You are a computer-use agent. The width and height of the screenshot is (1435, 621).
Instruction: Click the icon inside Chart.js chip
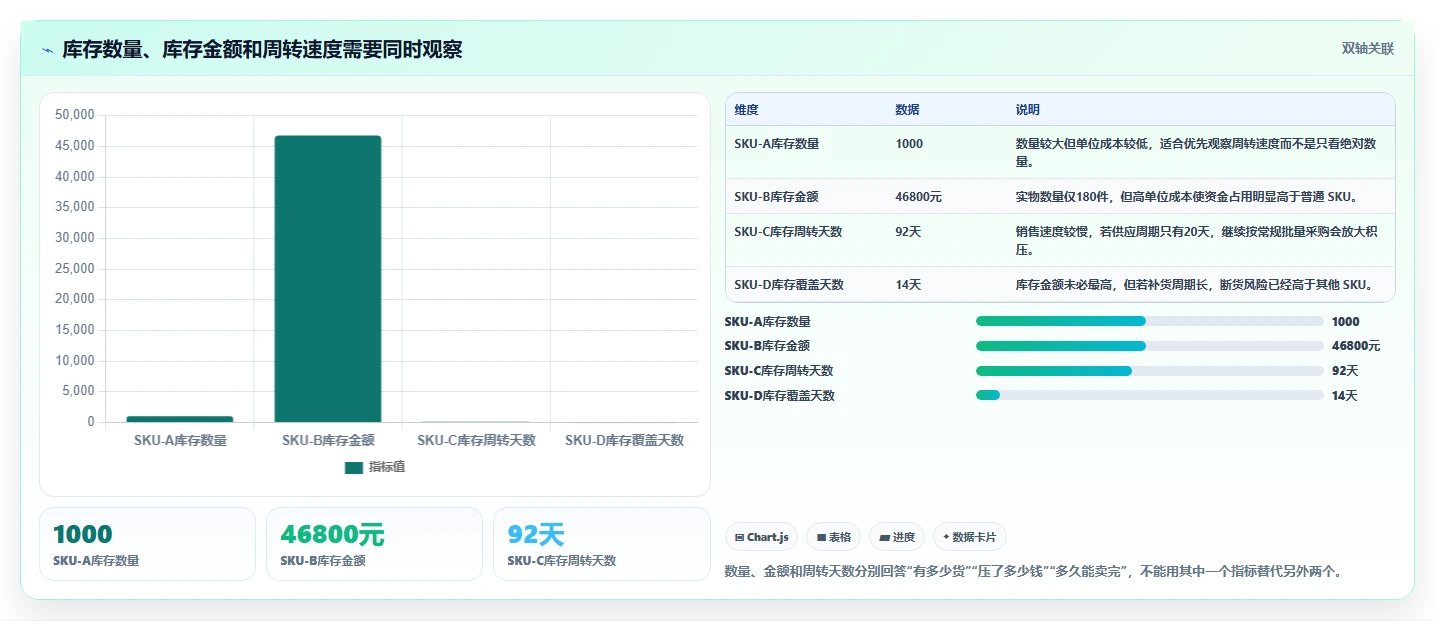coord(740,538)
